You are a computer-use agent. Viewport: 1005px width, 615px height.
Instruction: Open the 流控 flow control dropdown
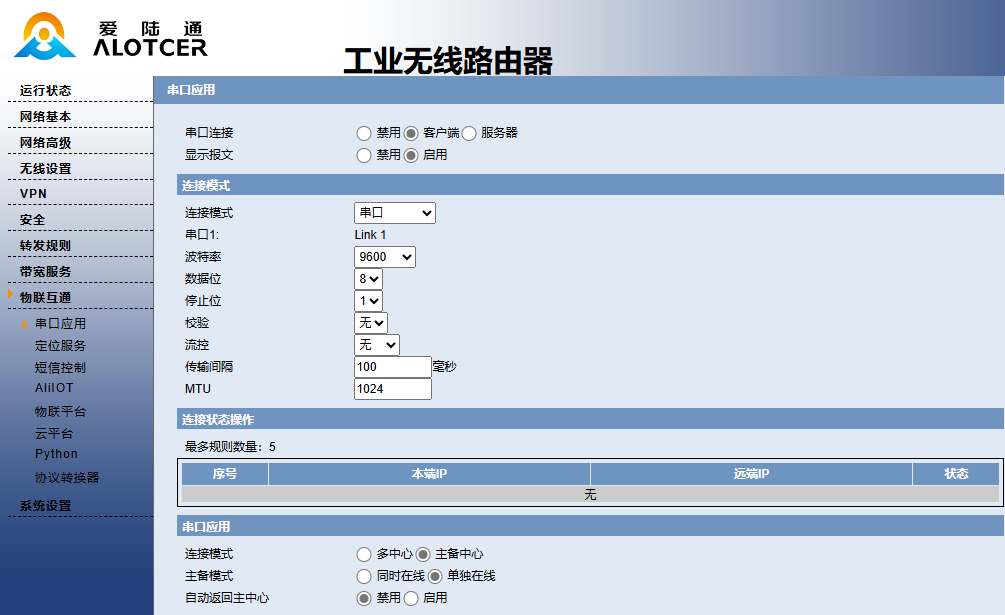point(377,344)
